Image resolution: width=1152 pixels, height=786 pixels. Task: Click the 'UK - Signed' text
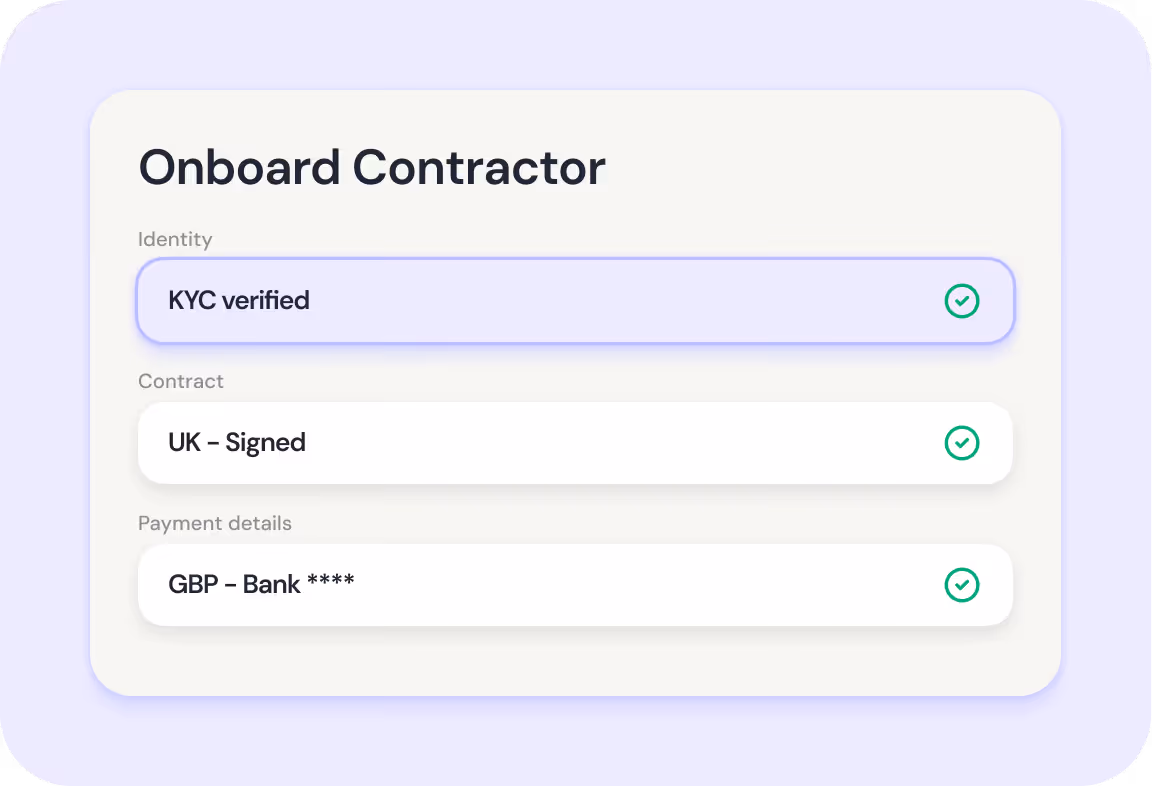click(x=237, y=443)
